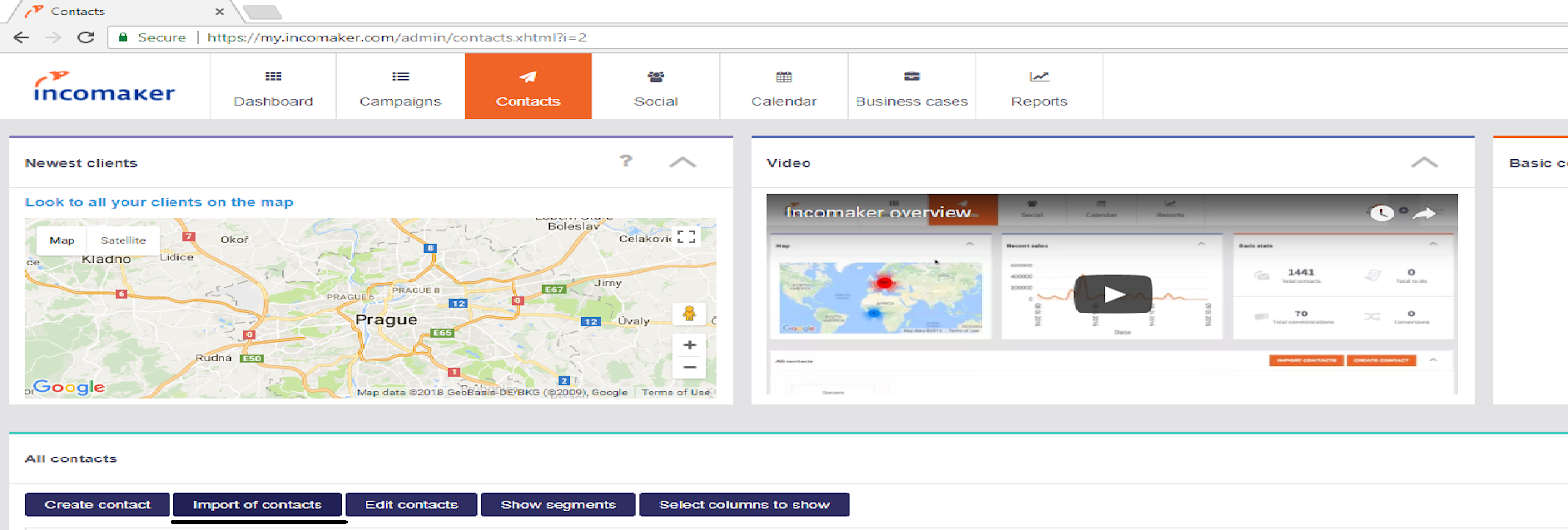This screenshot has height=530, width=1568.
Task: Click the Secure padlock icon
Action: (x=123, y=37)
